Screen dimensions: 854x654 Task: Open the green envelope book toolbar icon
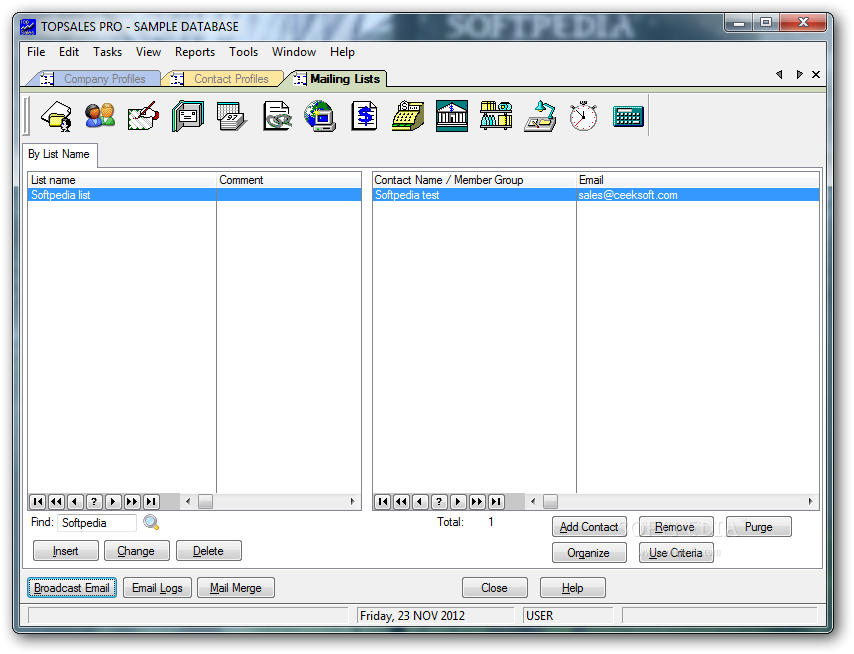tap(188, 116)
